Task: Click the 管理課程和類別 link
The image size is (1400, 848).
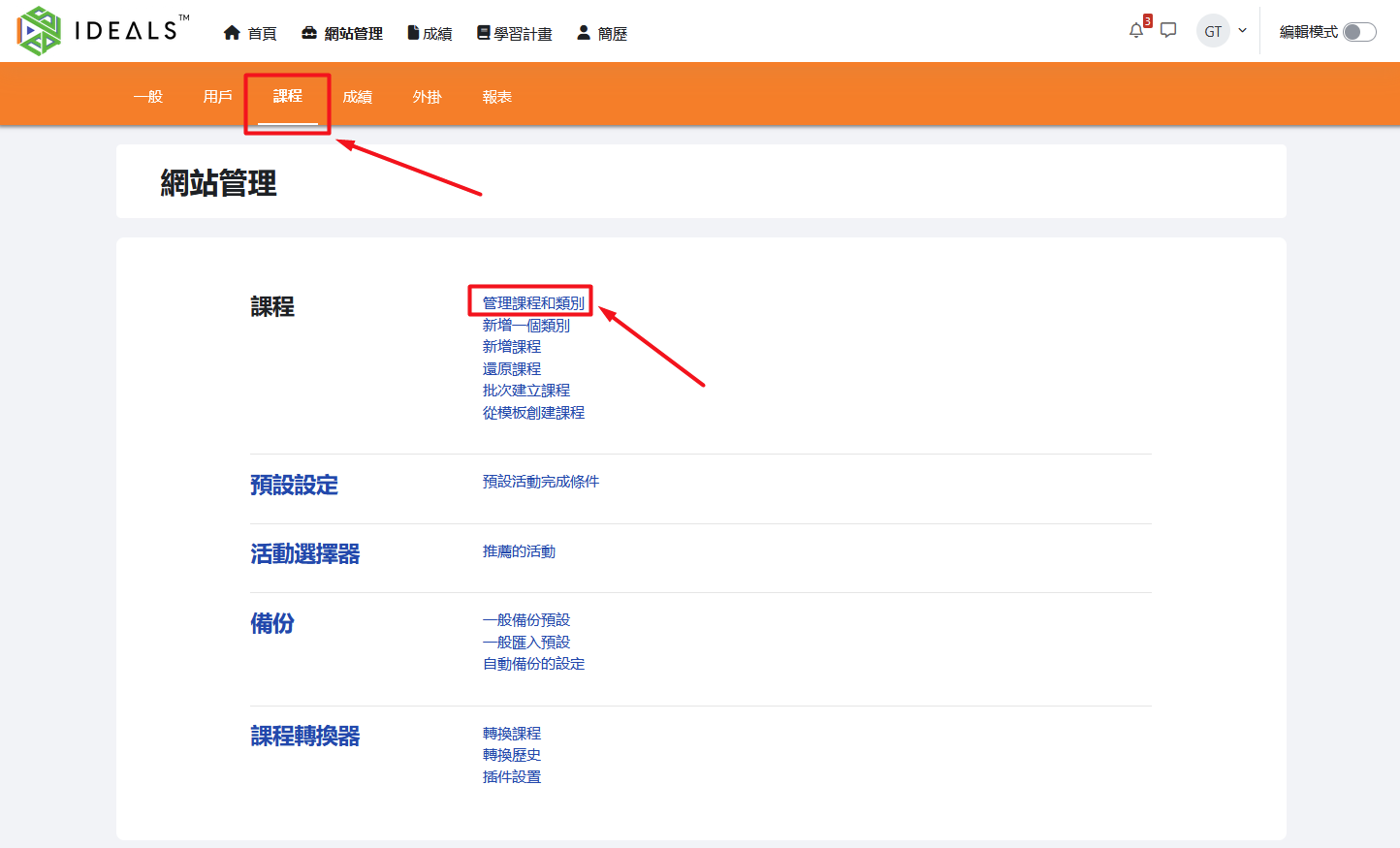Action: [x=533, y=303]
